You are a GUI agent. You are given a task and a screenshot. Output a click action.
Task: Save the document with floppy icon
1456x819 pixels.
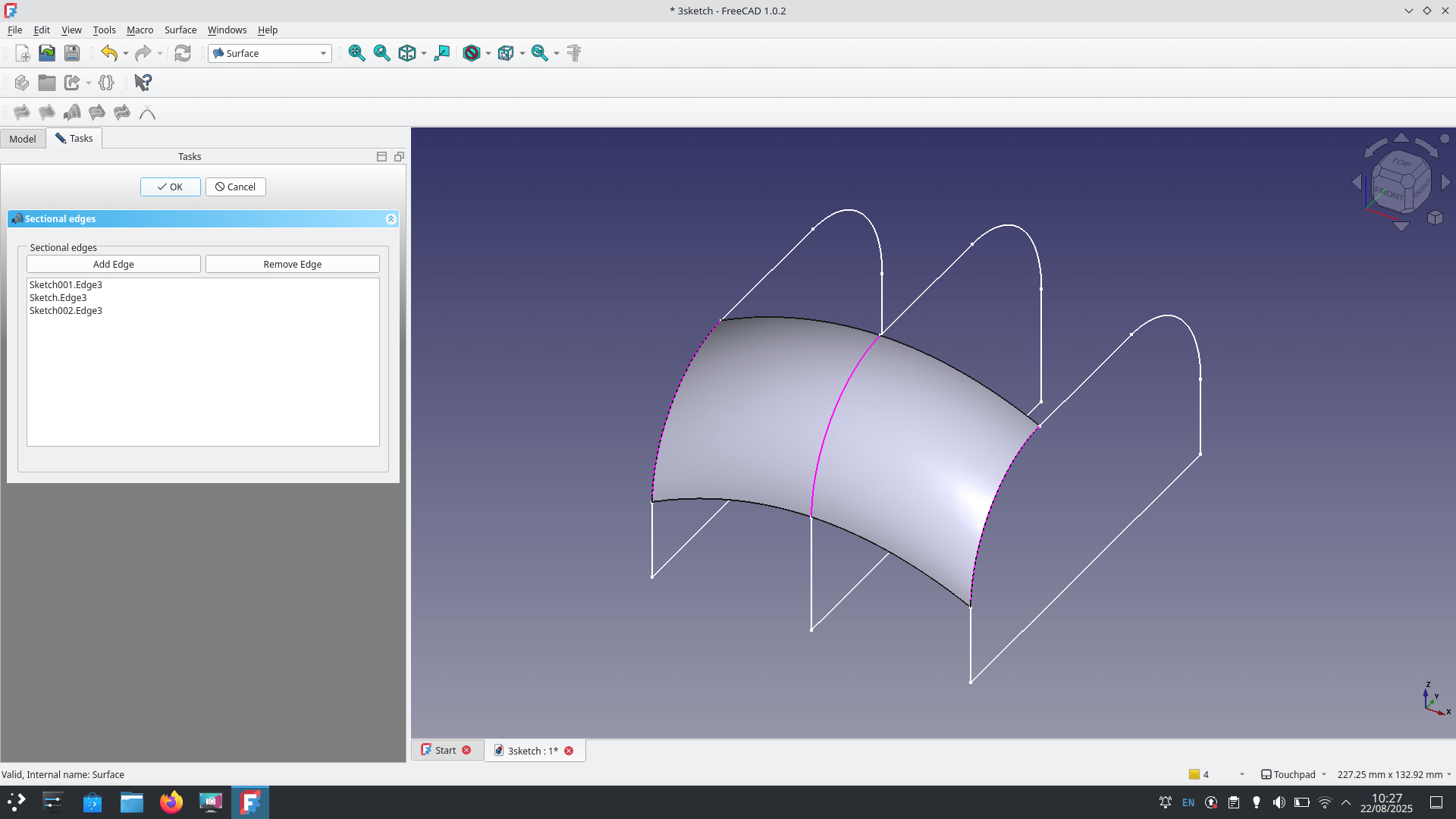click(72, 53)
